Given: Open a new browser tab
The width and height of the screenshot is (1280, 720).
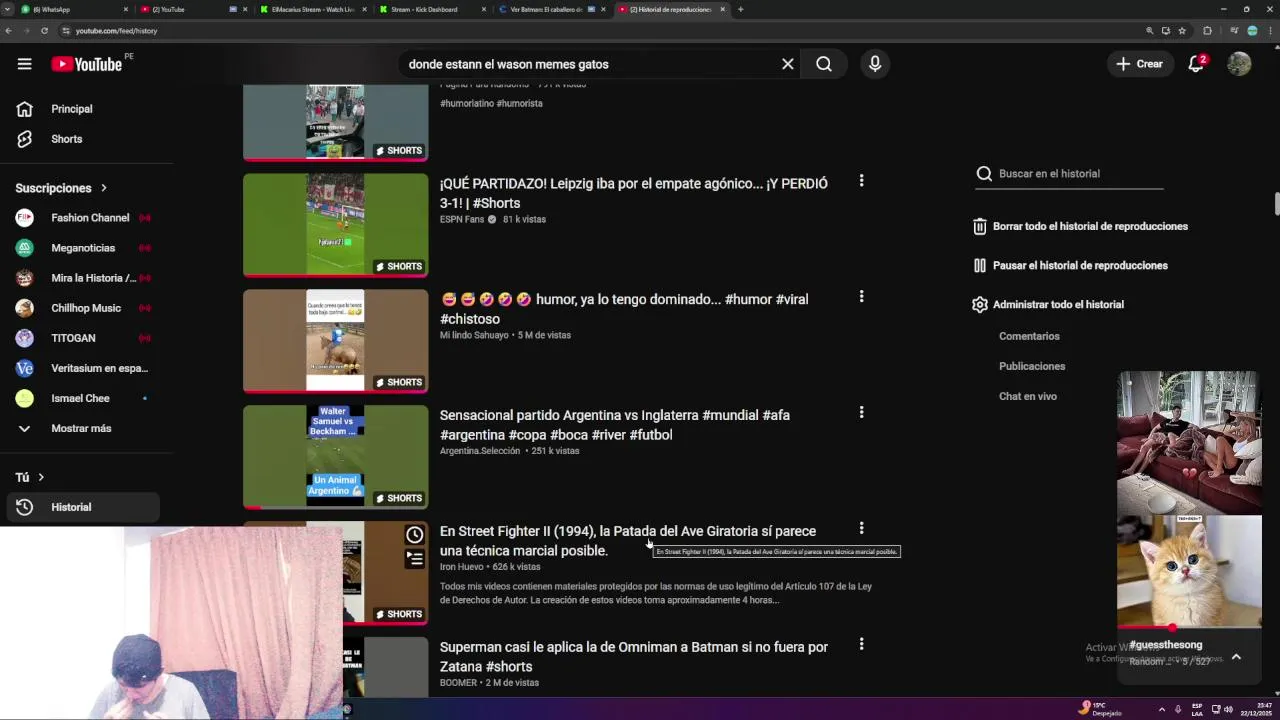Looking at the screenshot, I should (740, 9).
